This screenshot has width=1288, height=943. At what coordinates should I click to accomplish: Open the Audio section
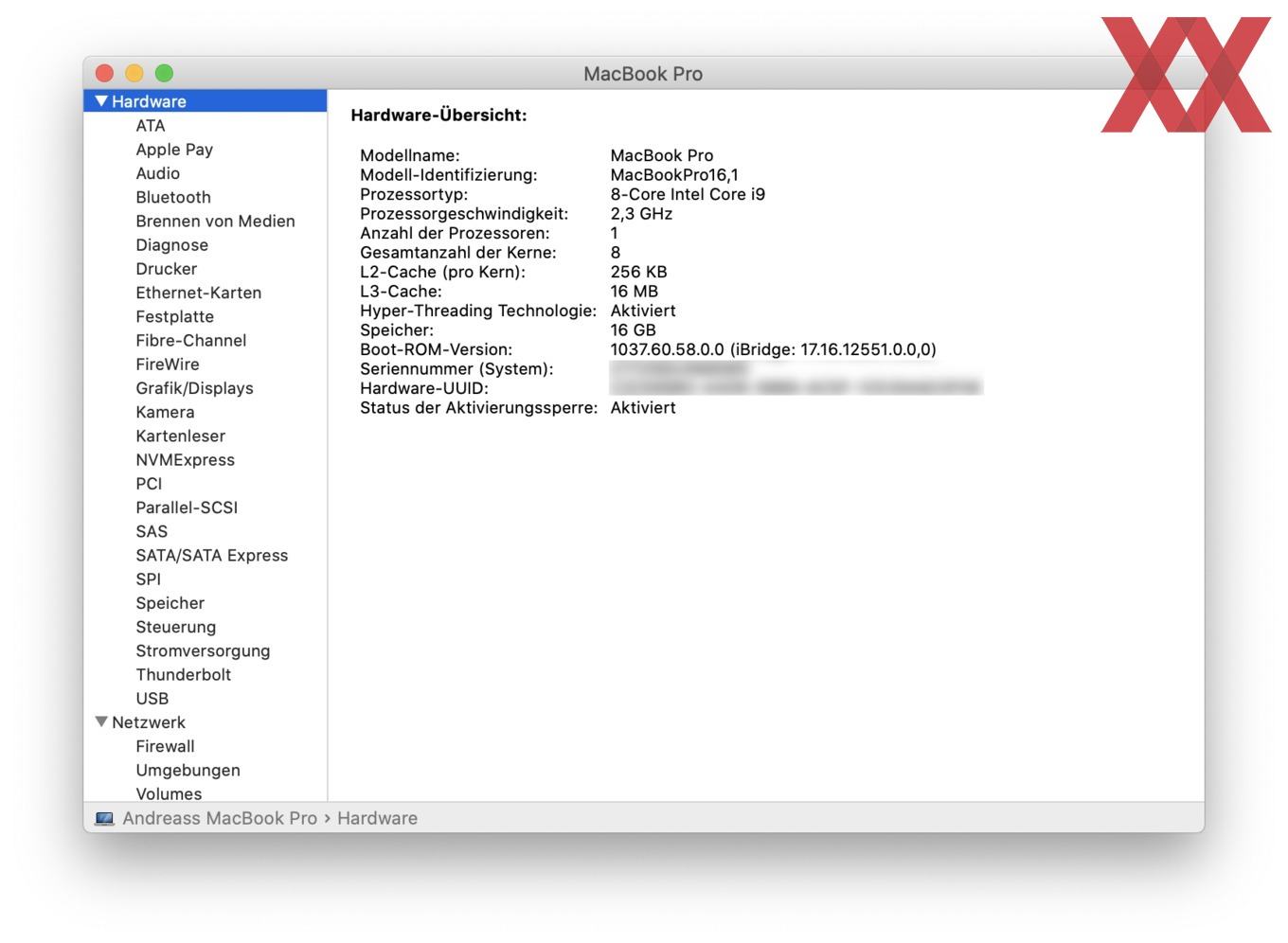click(157, 173)
